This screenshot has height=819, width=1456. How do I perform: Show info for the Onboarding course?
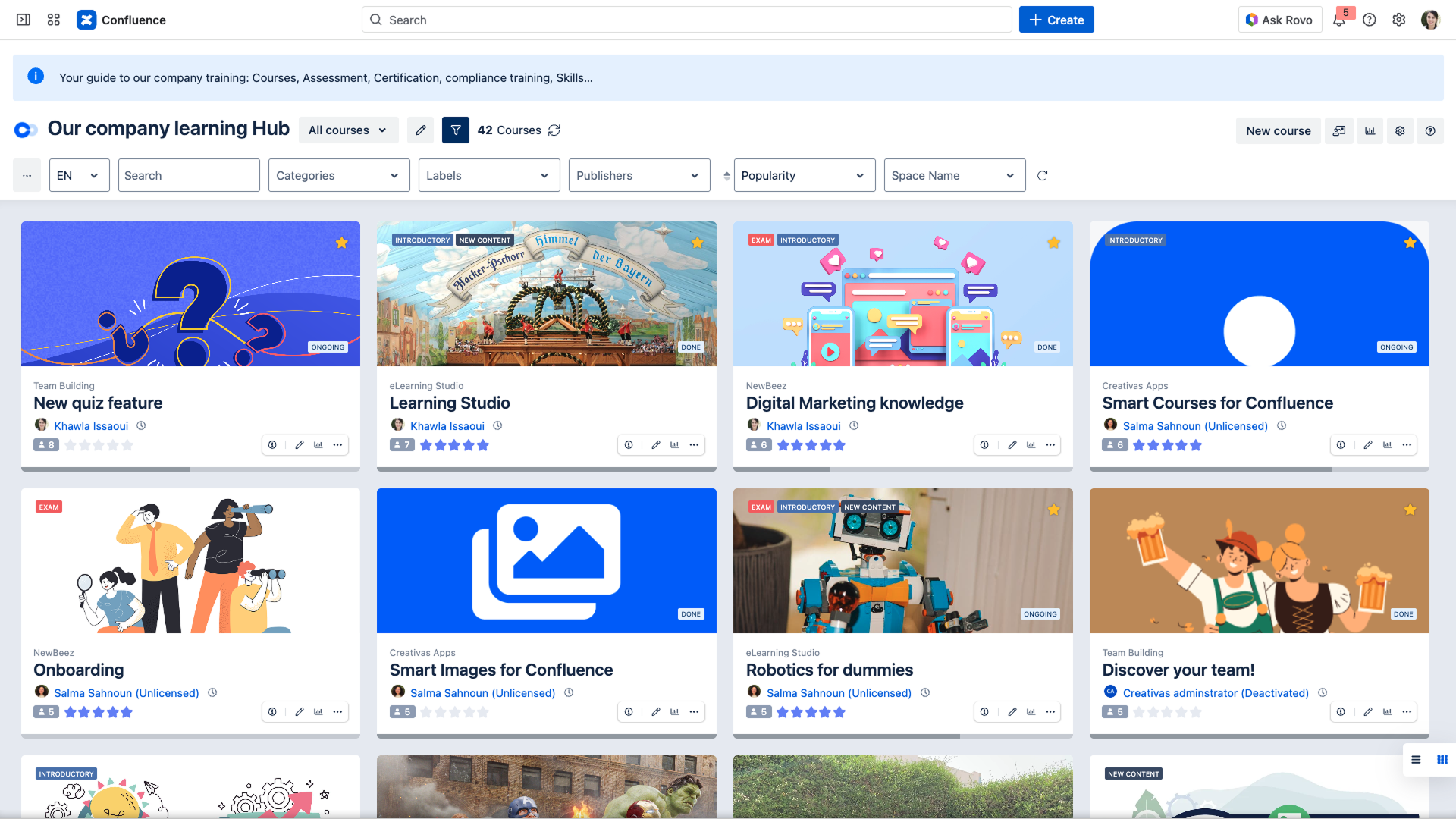(272, 712)
